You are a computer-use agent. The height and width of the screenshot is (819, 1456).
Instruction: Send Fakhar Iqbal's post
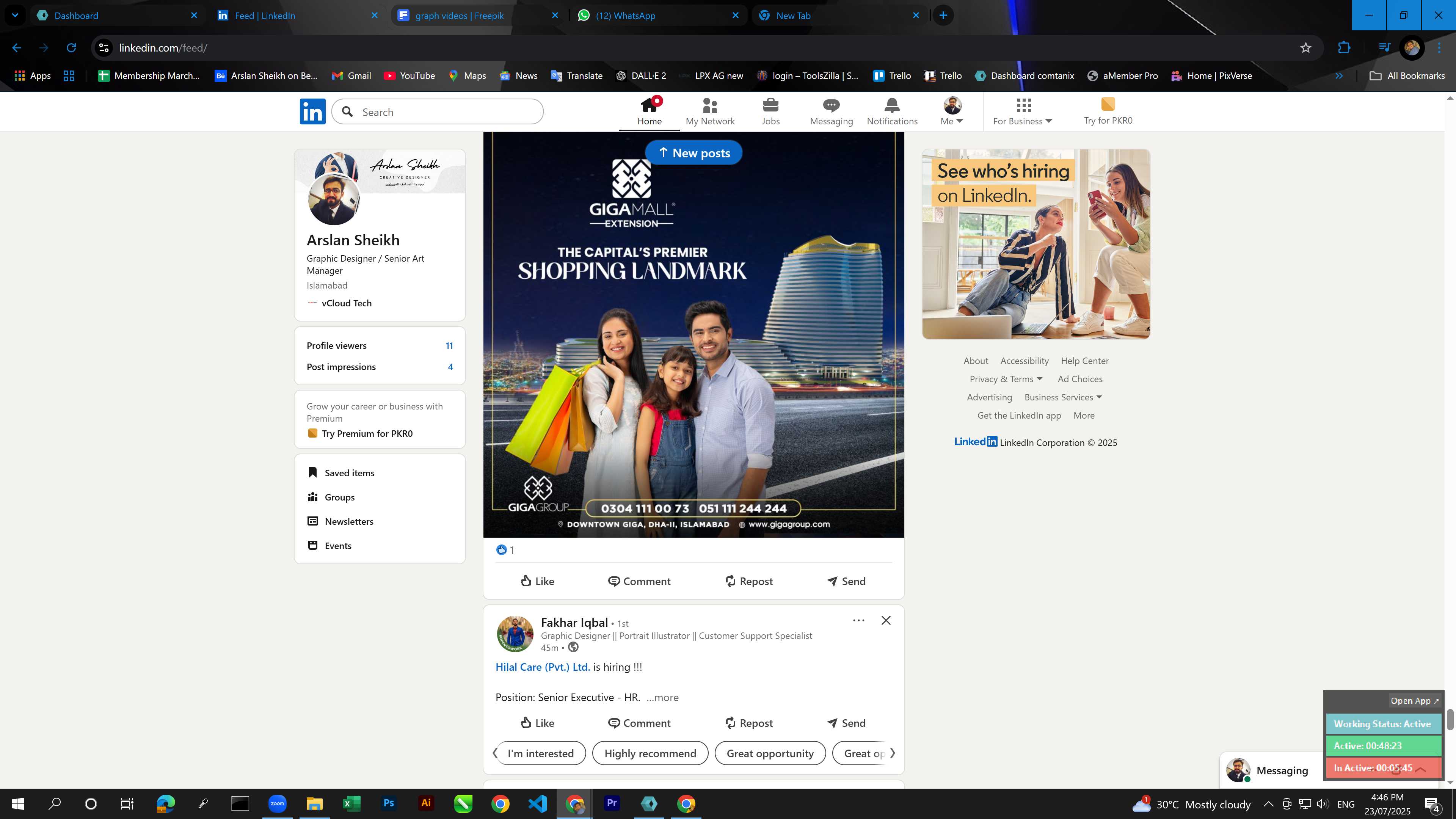click(846, 723)
